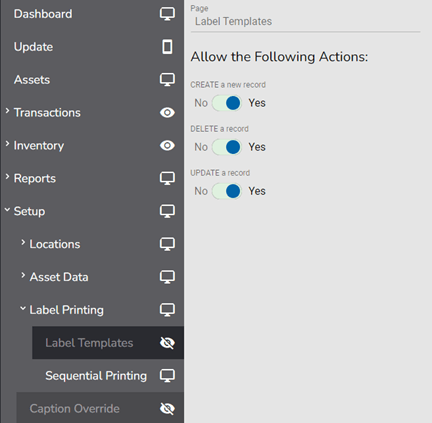Click the monitor icon beside Dashboard

coord(167,14)
